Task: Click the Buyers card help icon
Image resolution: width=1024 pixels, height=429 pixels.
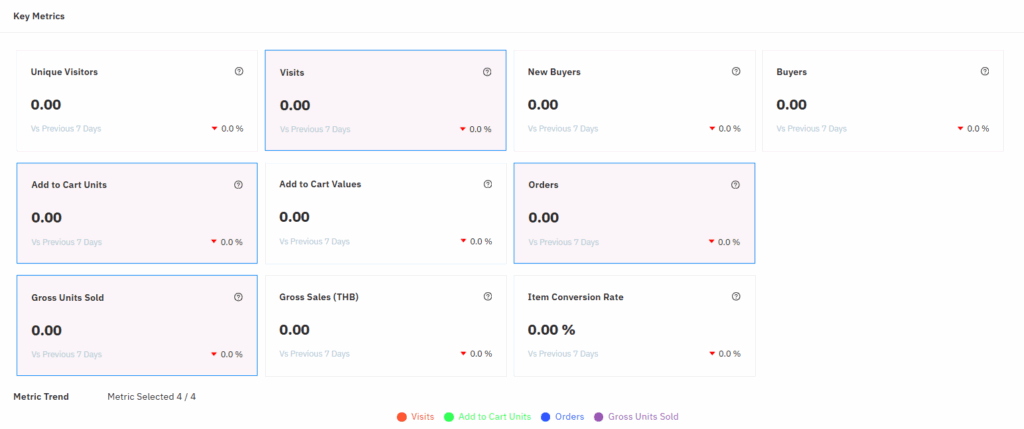Action: coord(985,71)
